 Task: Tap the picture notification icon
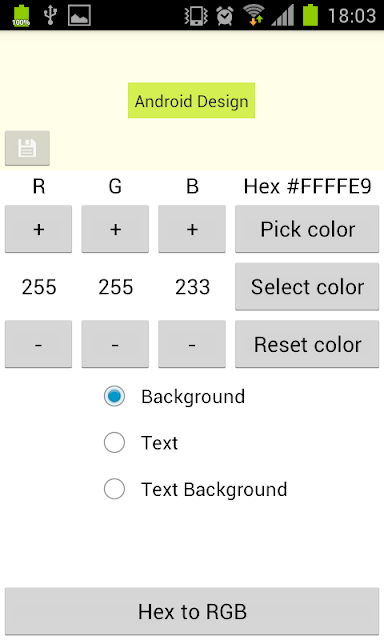[79, 16]
